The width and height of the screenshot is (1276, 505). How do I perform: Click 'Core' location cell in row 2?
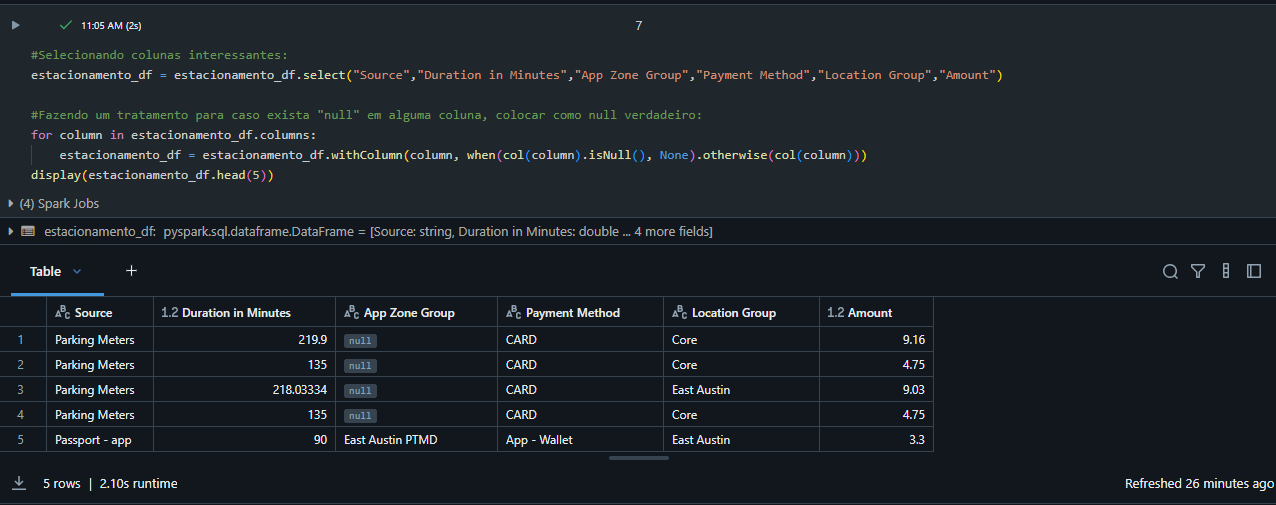point(741,364)
